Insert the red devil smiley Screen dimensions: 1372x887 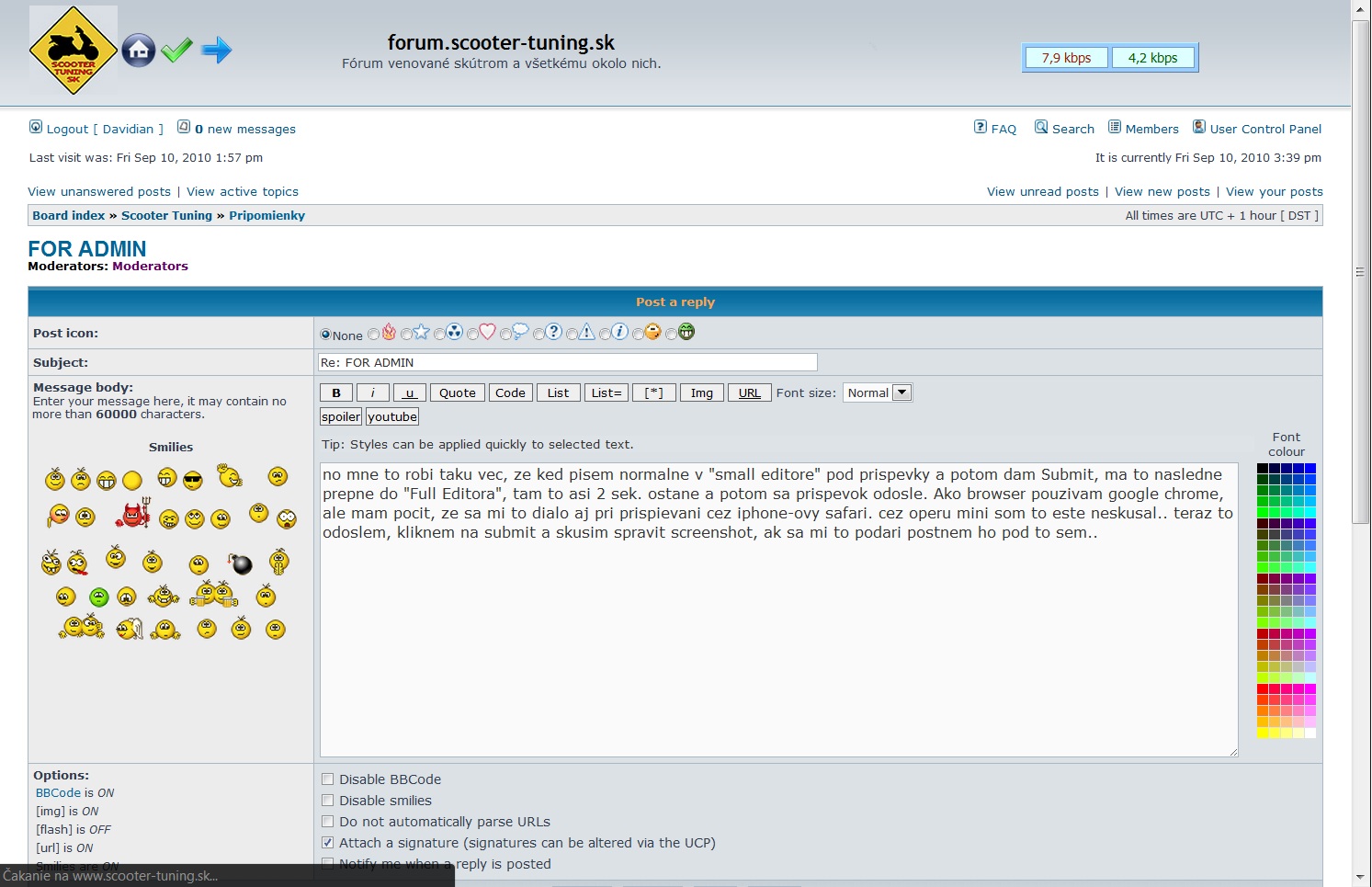pos(133,515)
